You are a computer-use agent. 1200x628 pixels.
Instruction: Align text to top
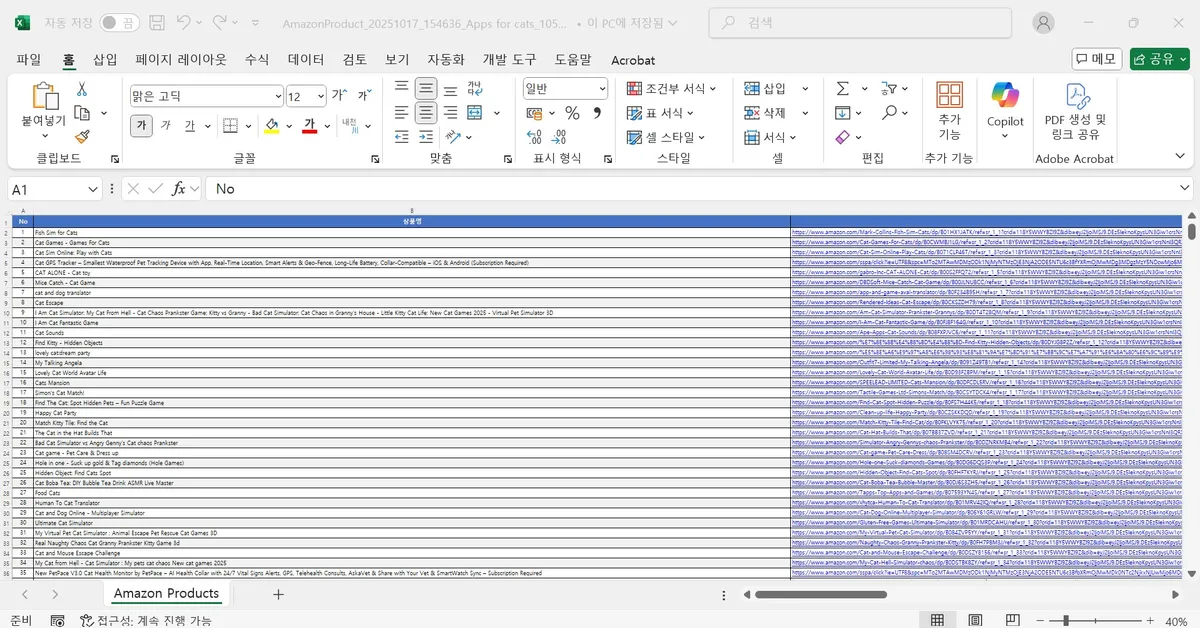[x=401, y=88]
